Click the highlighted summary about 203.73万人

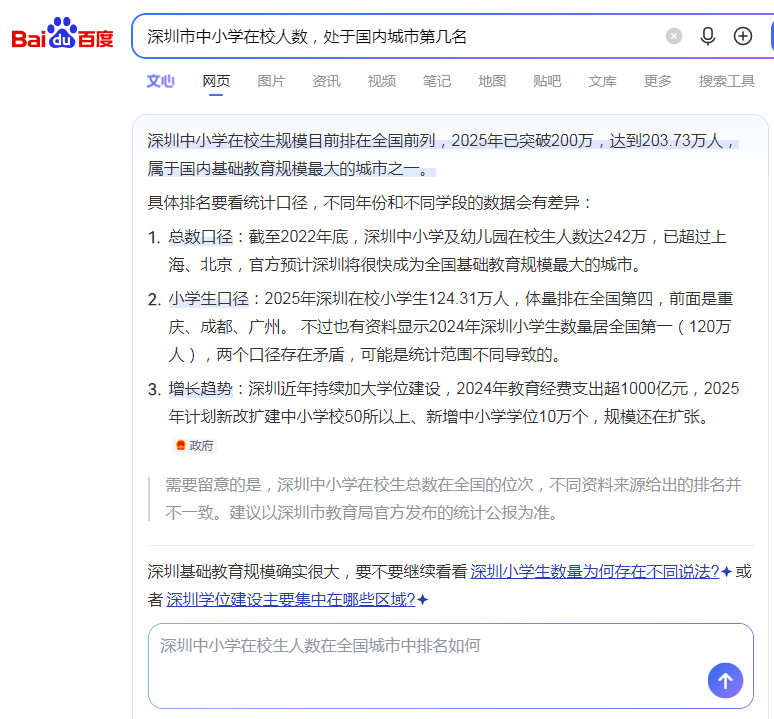click(x=443, y=154)
